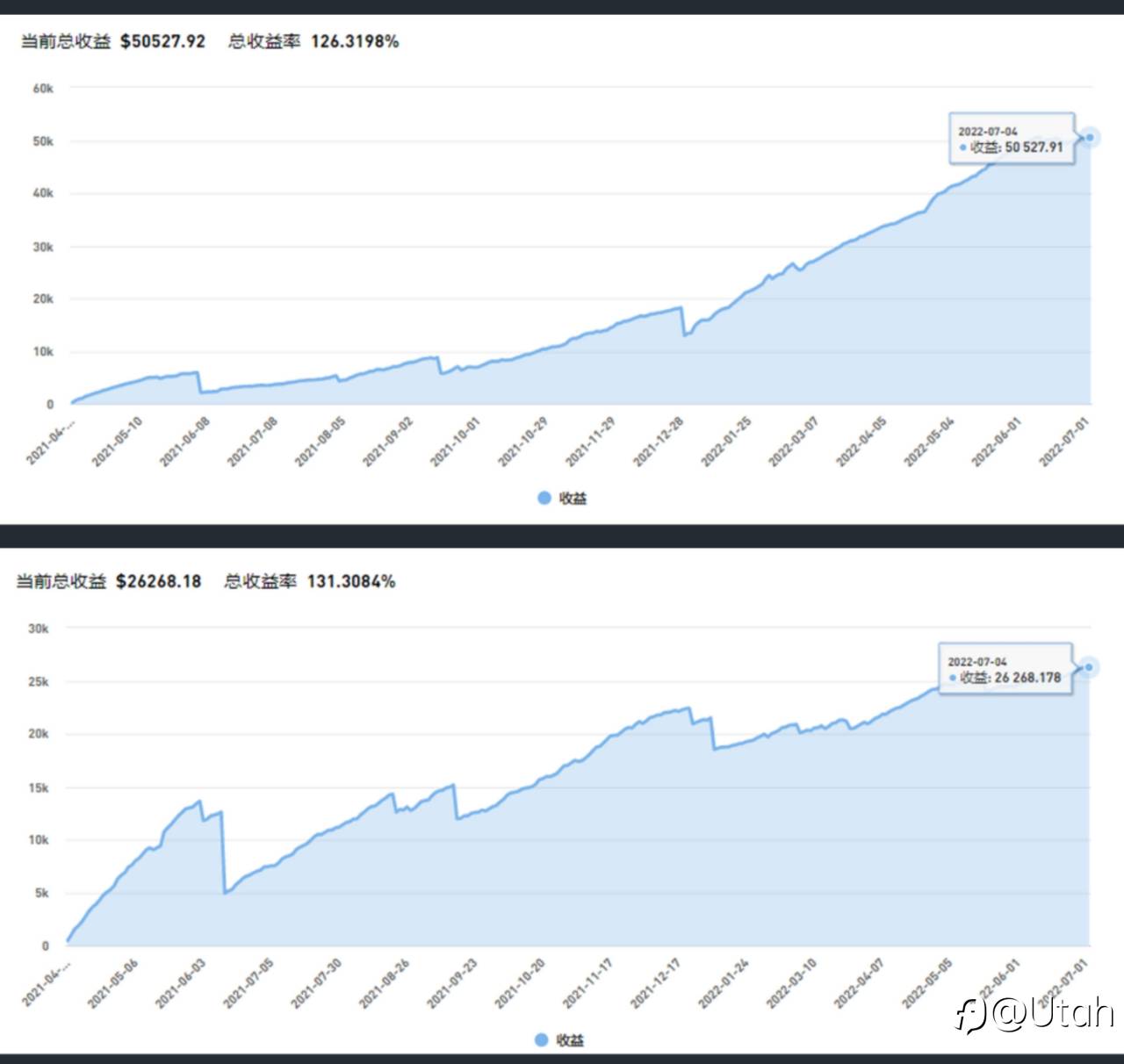Screen dimensions: 1124x1064
Task: Click the highlighted 2022-07-04 data point, top chart
Action: point(1090,137)
